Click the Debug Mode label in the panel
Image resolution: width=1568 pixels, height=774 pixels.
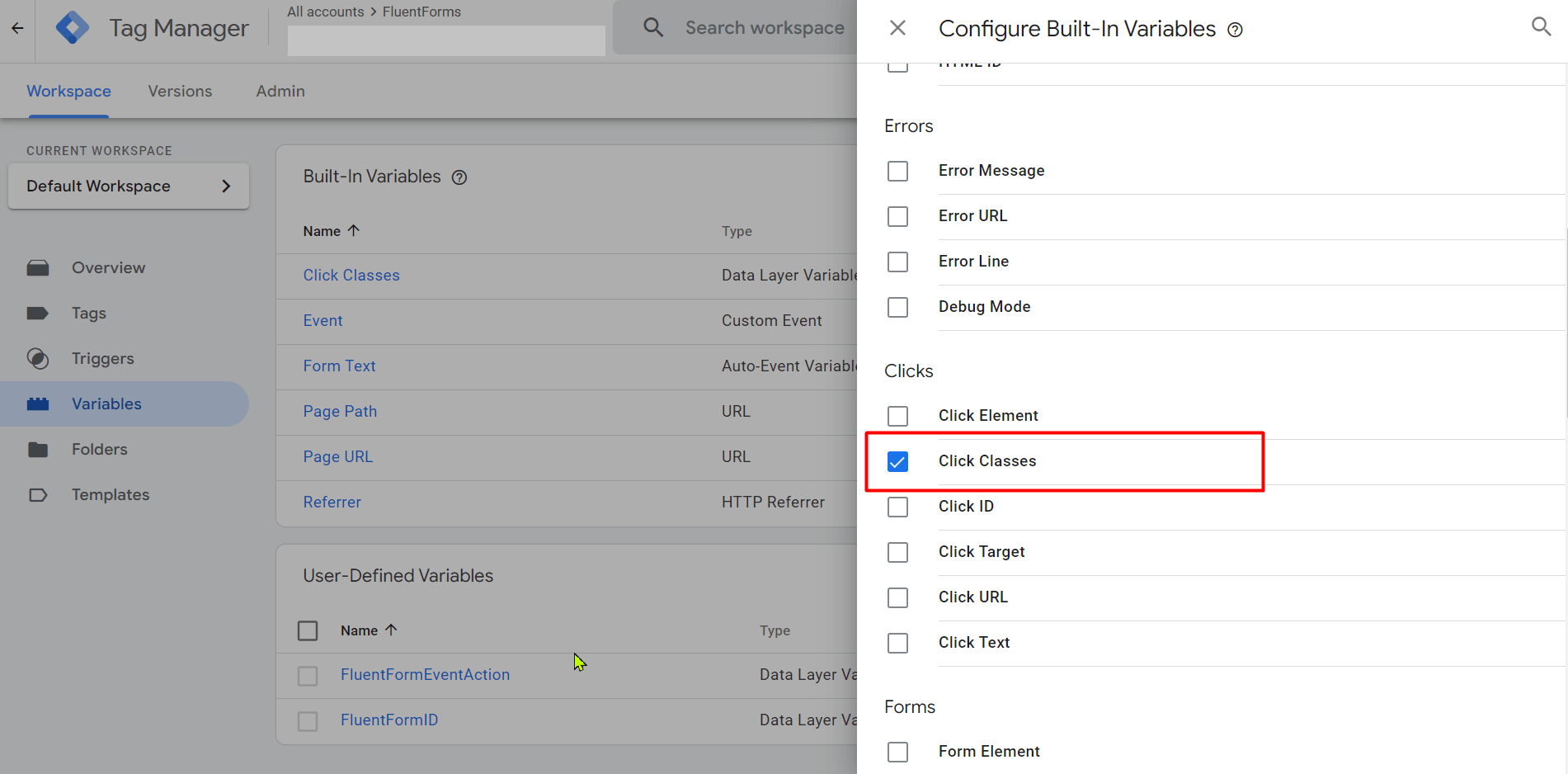(985, 307)
